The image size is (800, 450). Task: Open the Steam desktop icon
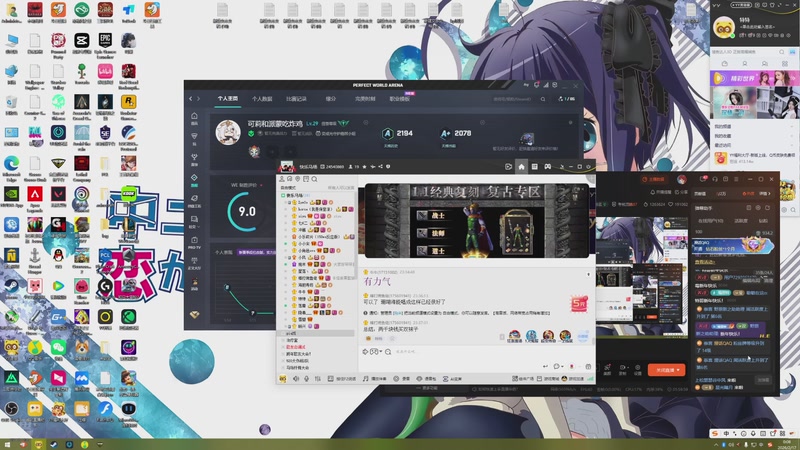click(11, 288)
